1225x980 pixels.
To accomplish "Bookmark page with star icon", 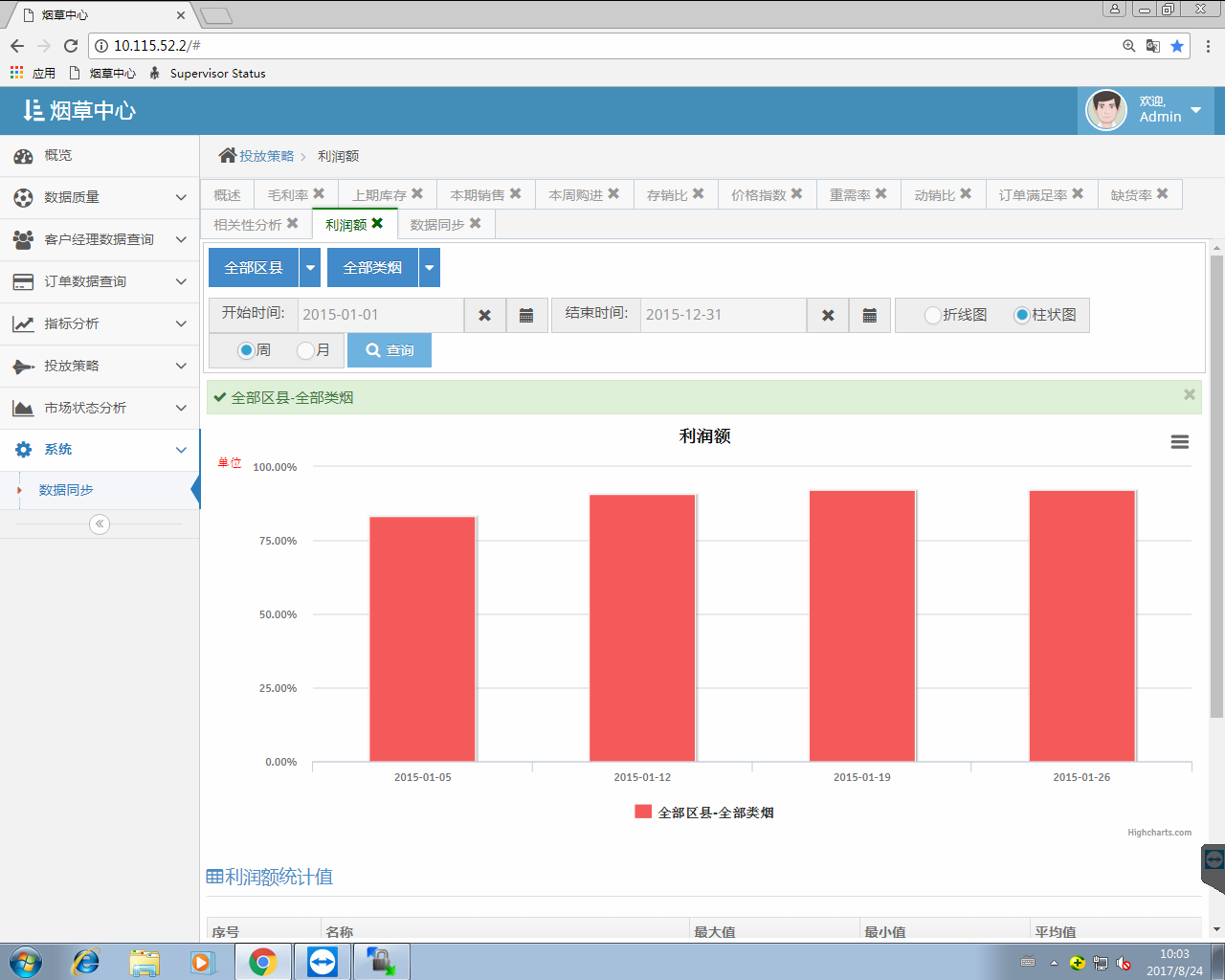I will point(1177,46).
